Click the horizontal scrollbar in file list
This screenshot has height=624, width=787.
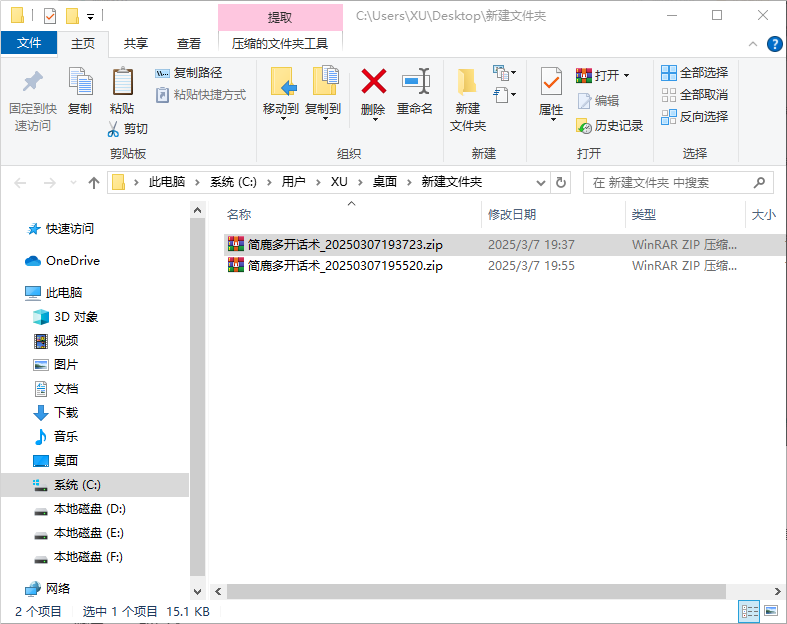pos(476,591)
